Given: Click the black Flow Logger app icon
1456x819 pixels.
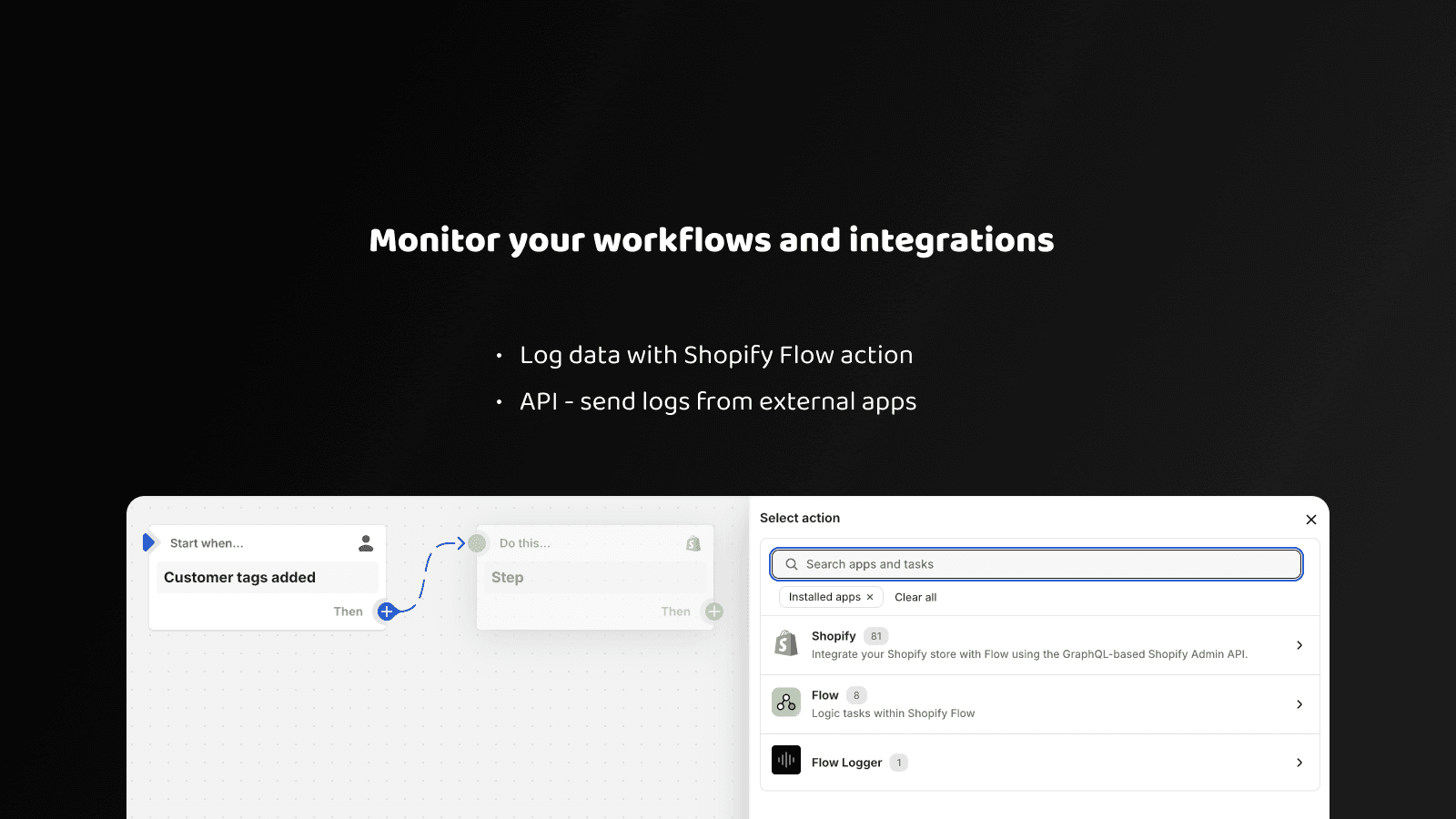Looking at the screenshot, I should tap(786, 760).
